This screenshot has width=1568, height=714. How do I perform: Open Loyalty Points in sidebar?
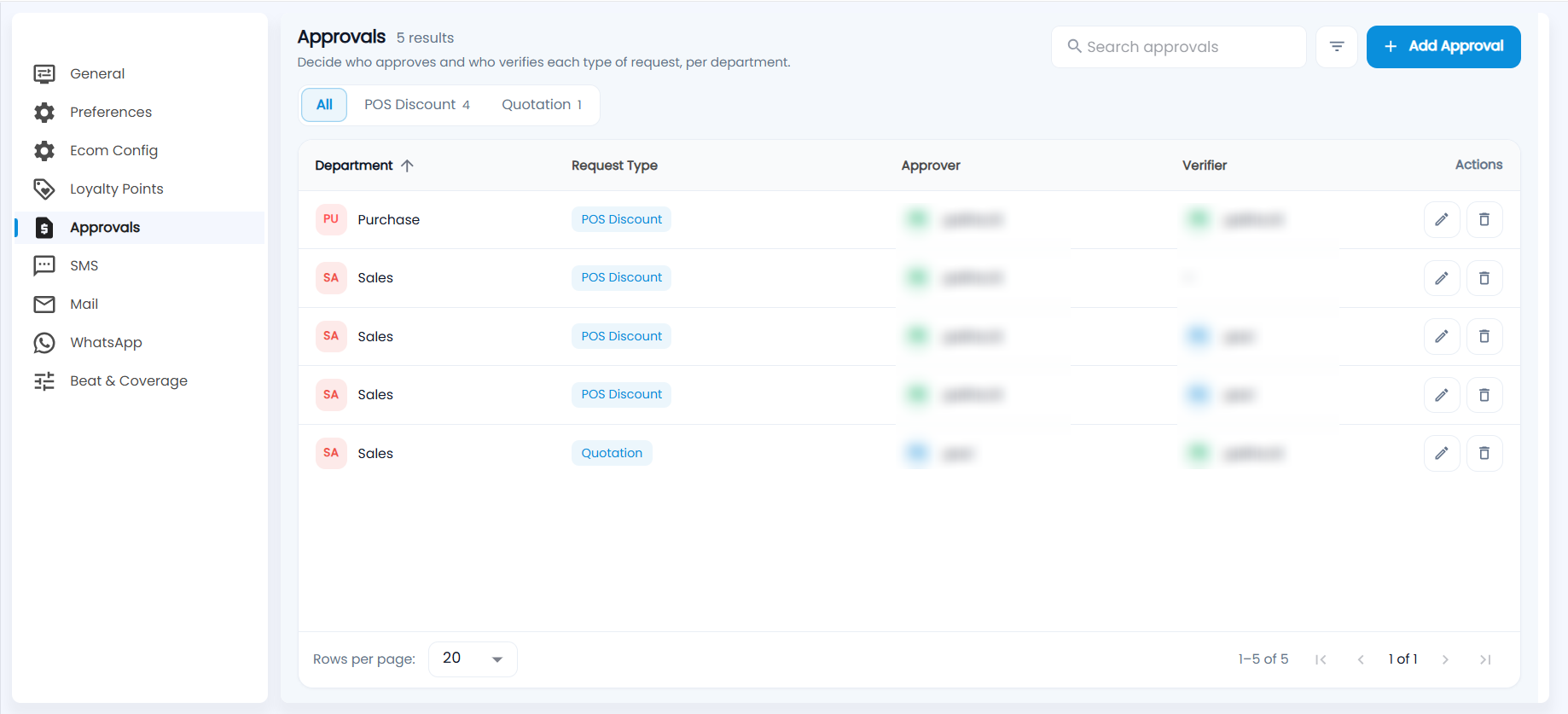click(x=139, y=189)
